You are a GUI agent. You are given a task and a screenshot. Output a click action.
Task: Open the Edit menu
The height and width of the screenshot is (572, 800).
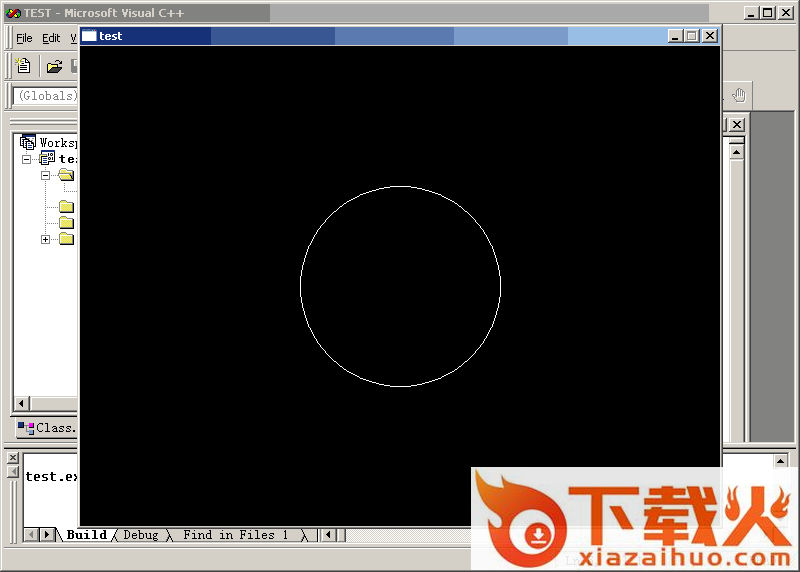[51, 38]
